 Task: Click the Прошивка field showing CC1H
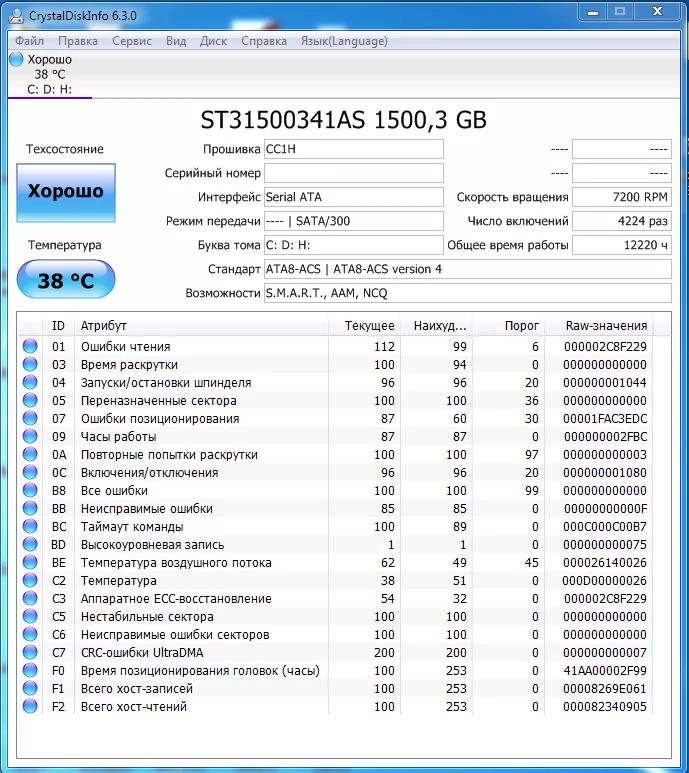coord(353,149)
